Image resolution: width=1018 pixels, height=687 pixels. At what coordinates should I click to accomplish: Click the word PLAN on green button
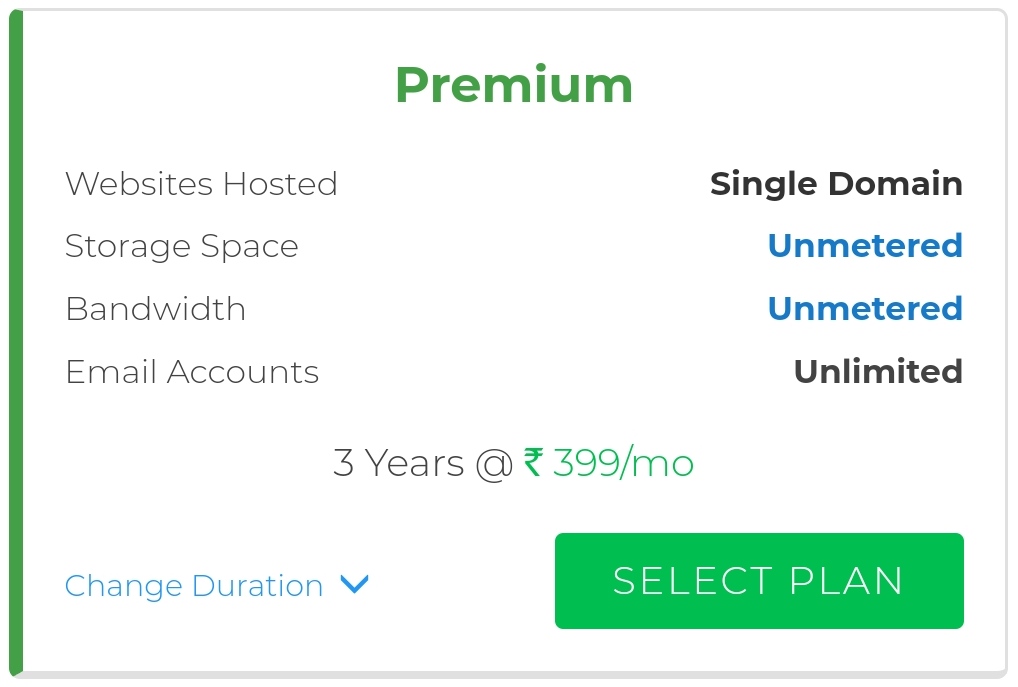pos(846,581)
